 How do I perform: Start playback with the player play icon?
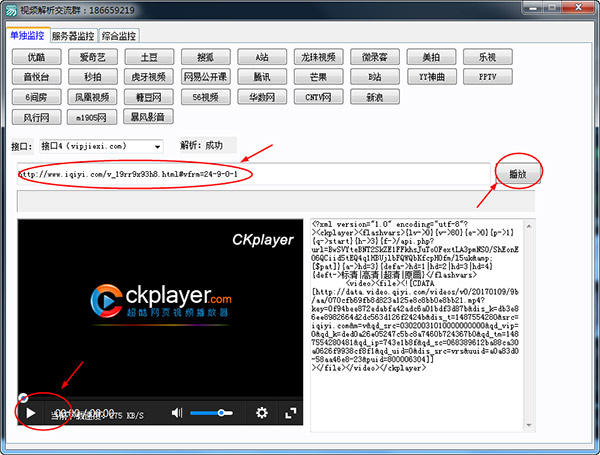[31, 413]
